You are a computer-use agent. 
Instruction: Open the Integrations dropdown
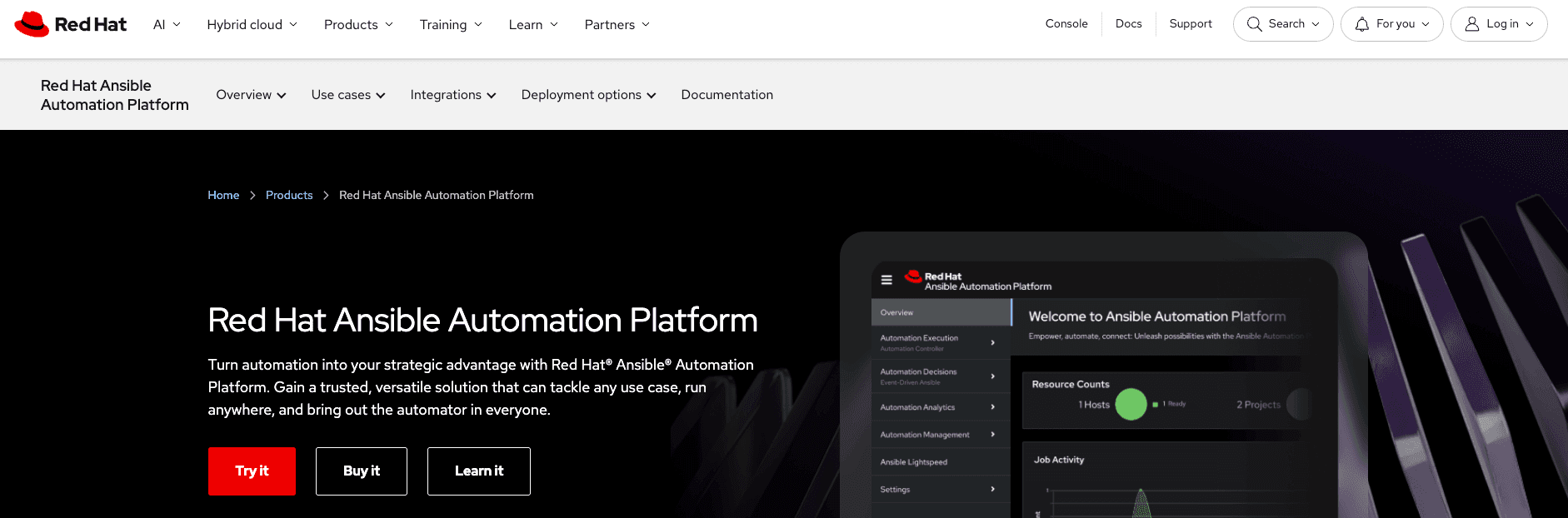tap(453, 95)
